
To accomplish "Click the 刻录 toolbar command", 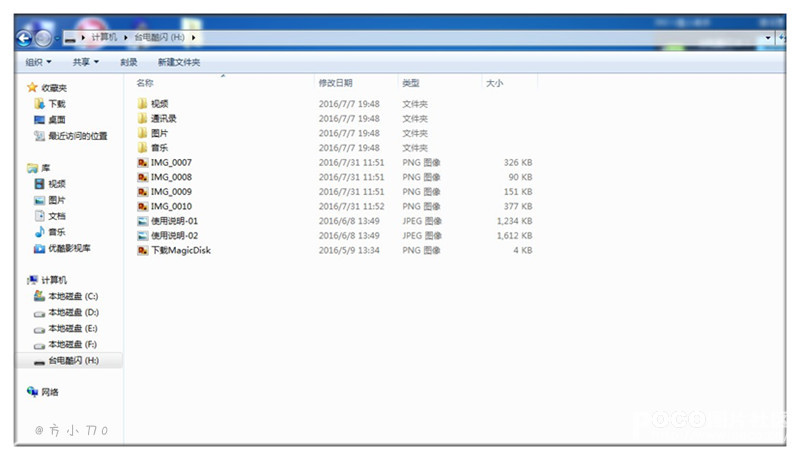I will tap(129, 62).
